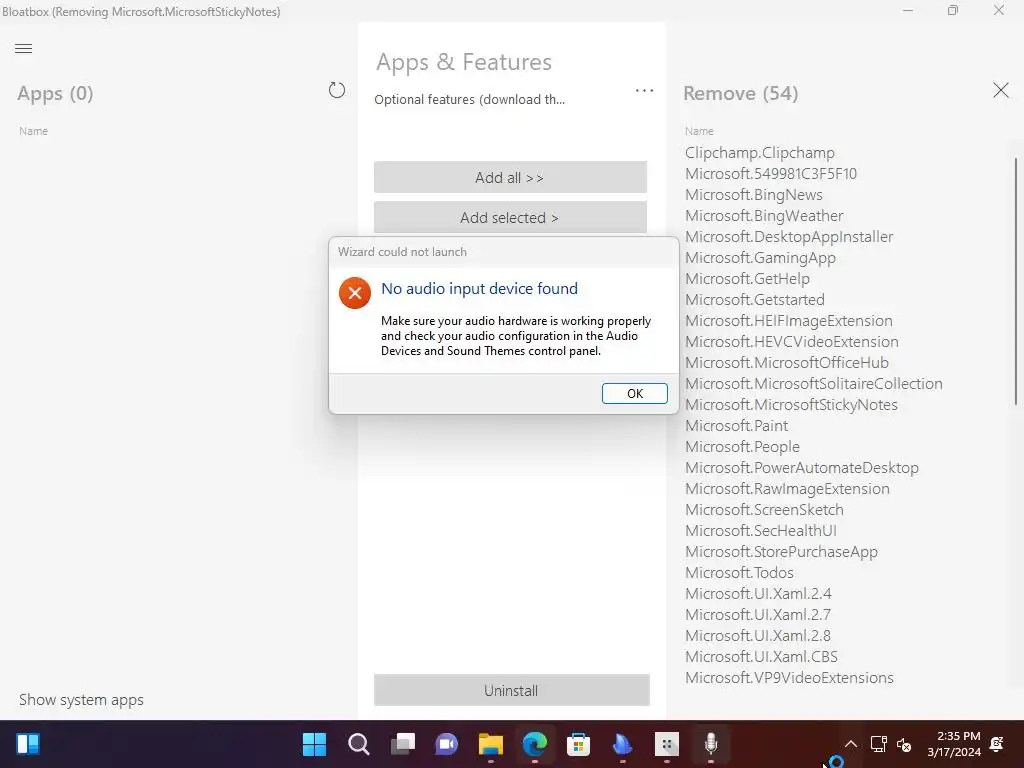Image resolution: width=1024 pixels, height=768 pixels.
Task: Select Microsoft.Paint entry
Action: click(736, 426)
